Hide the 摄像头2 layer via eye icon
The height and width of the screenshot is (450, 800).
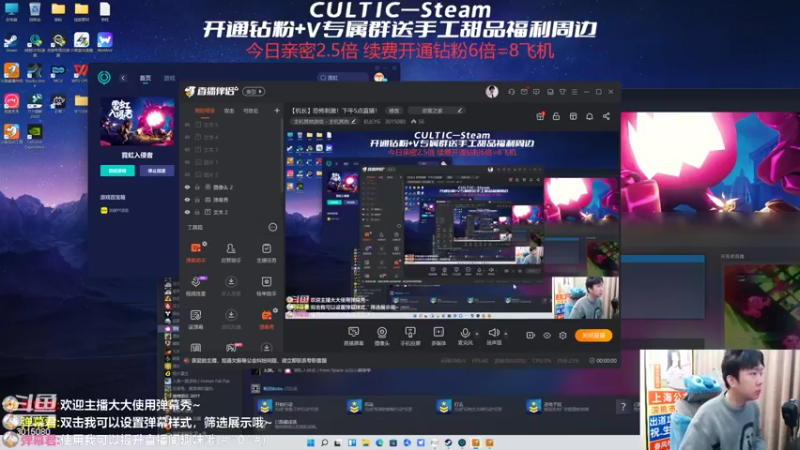[187, 187]
